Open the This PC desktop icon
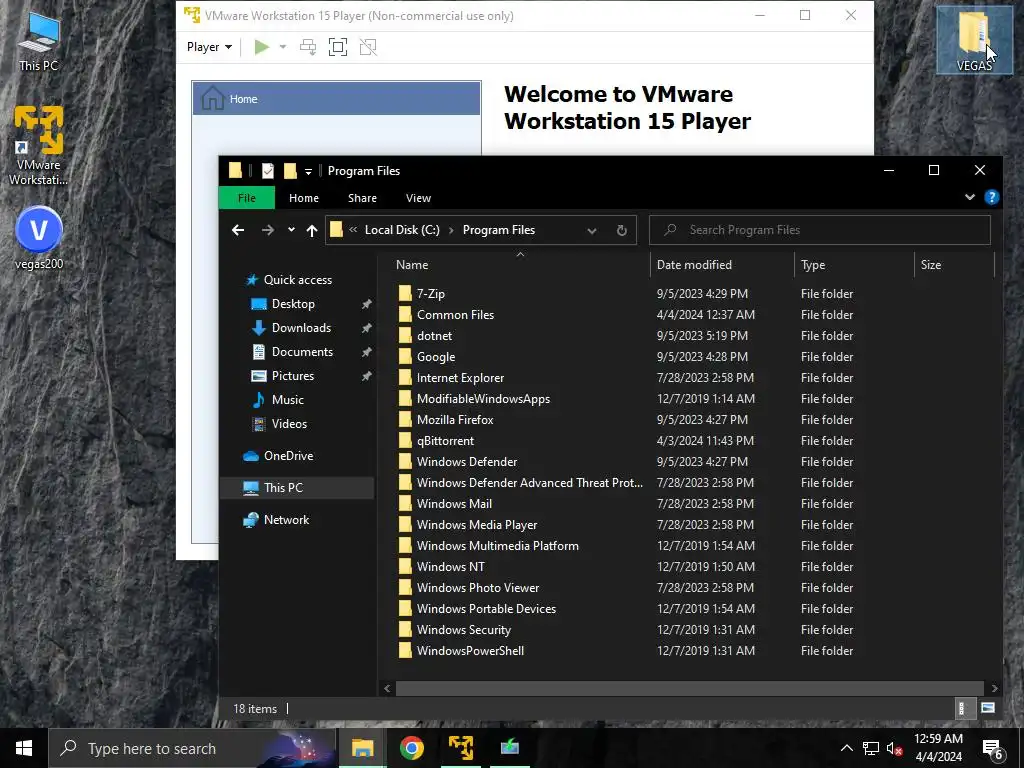 pos(39,40)
